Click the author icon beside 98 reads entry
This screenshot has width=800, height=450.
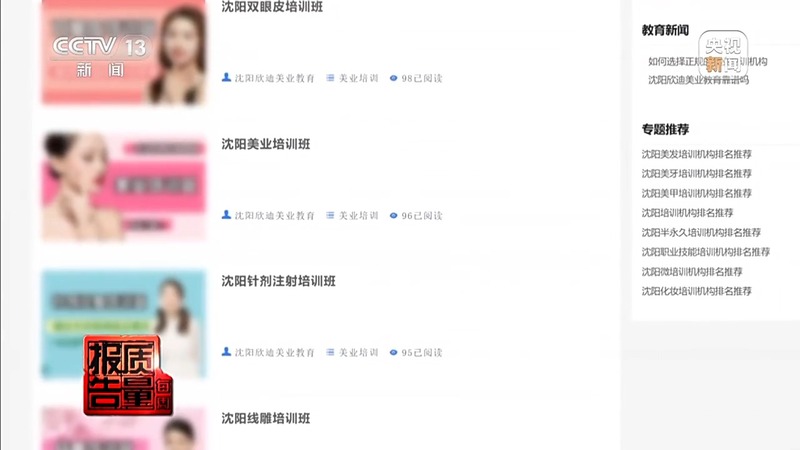227,78
